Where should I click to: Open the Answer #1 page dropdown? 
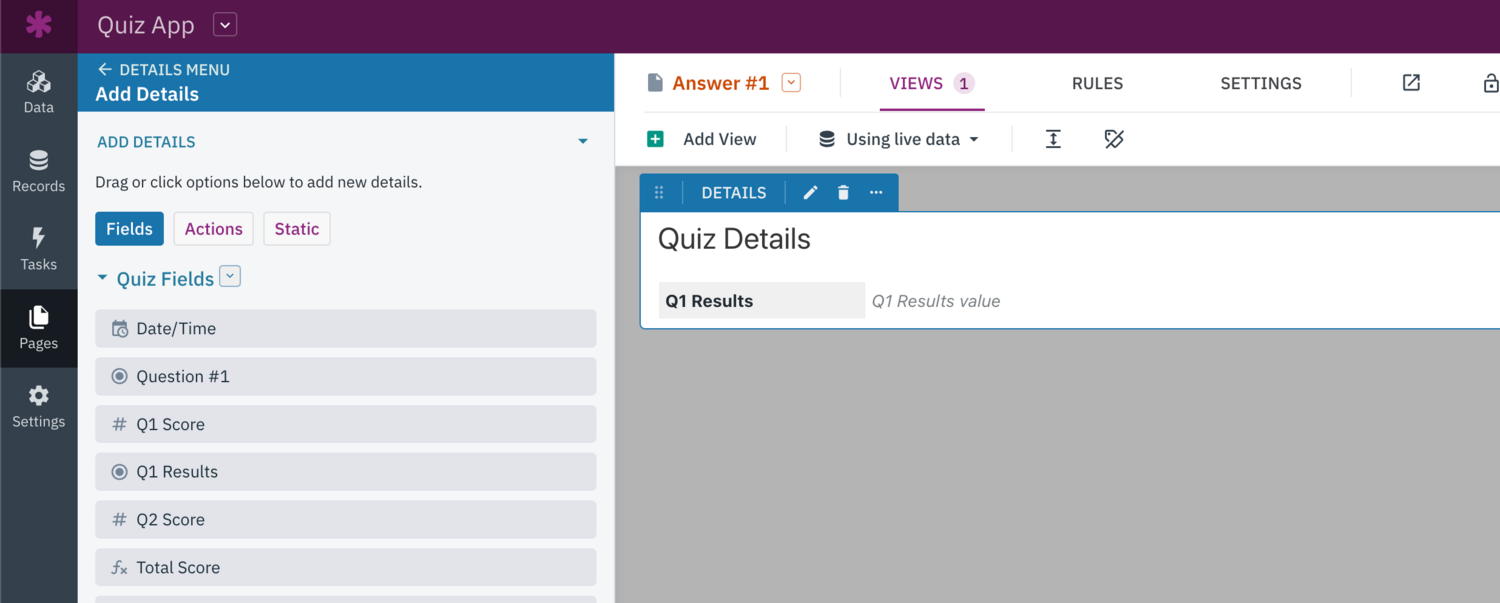[791, 83]
